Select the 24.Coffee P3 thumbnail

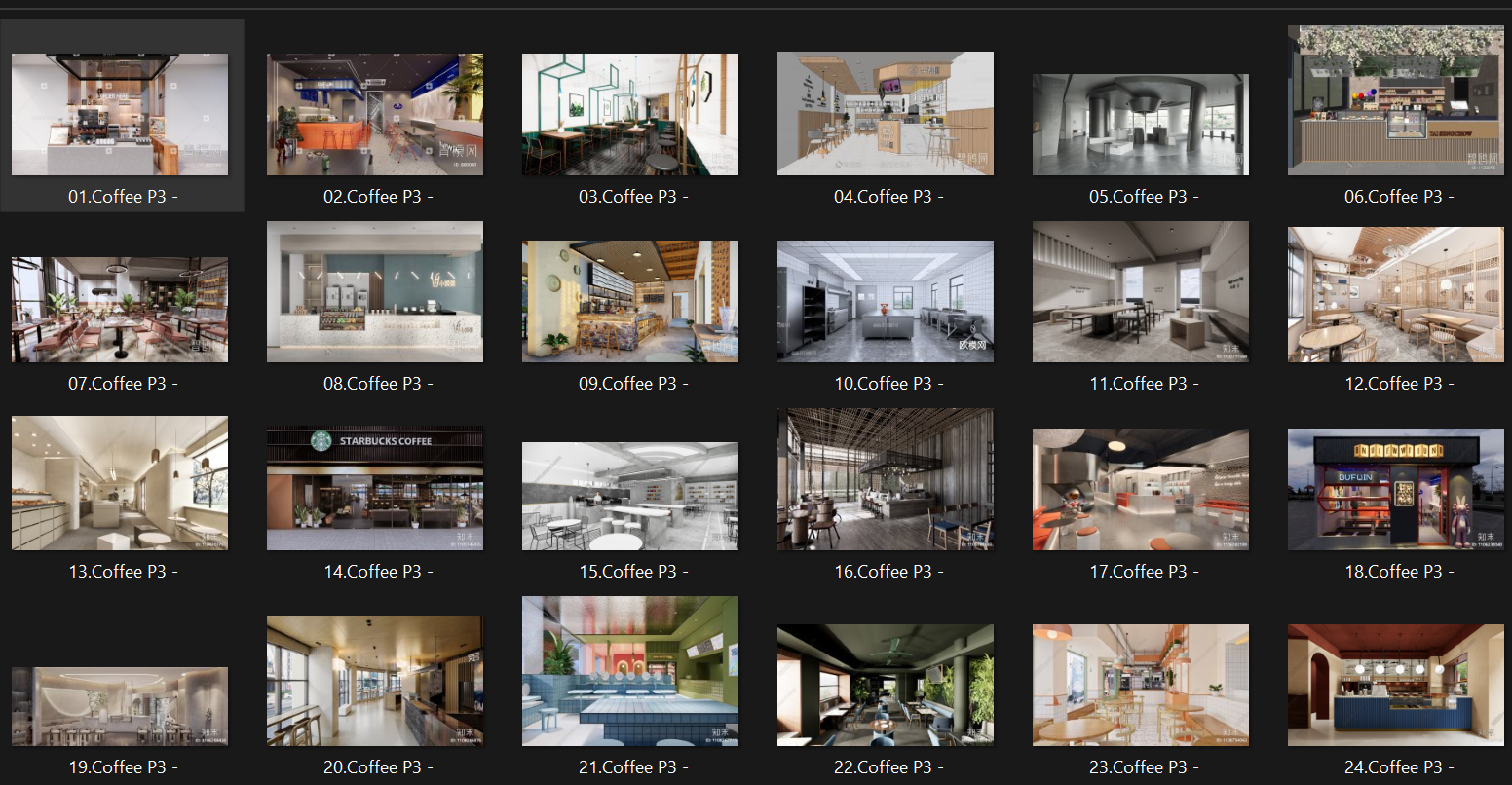tap(1396, 686)
